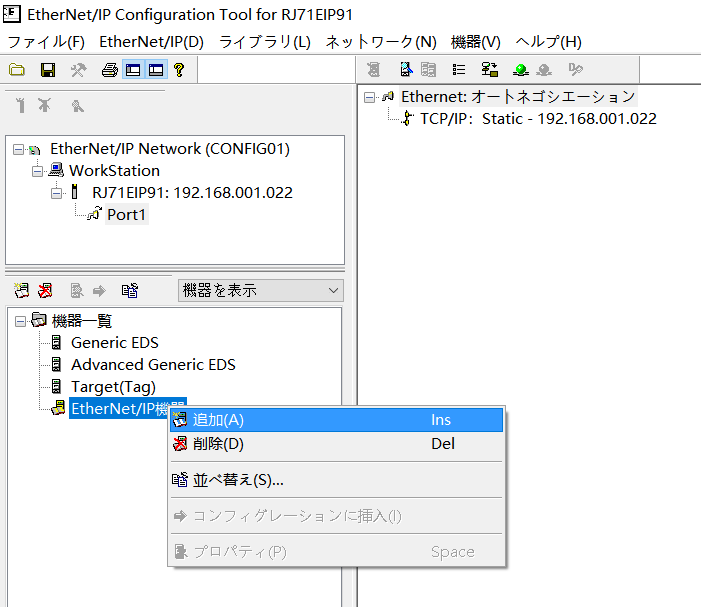This screenshot has width=701, height=607.
Task: Click the greyed insert arrow icon in device toolbar
Action: [99, 291]
